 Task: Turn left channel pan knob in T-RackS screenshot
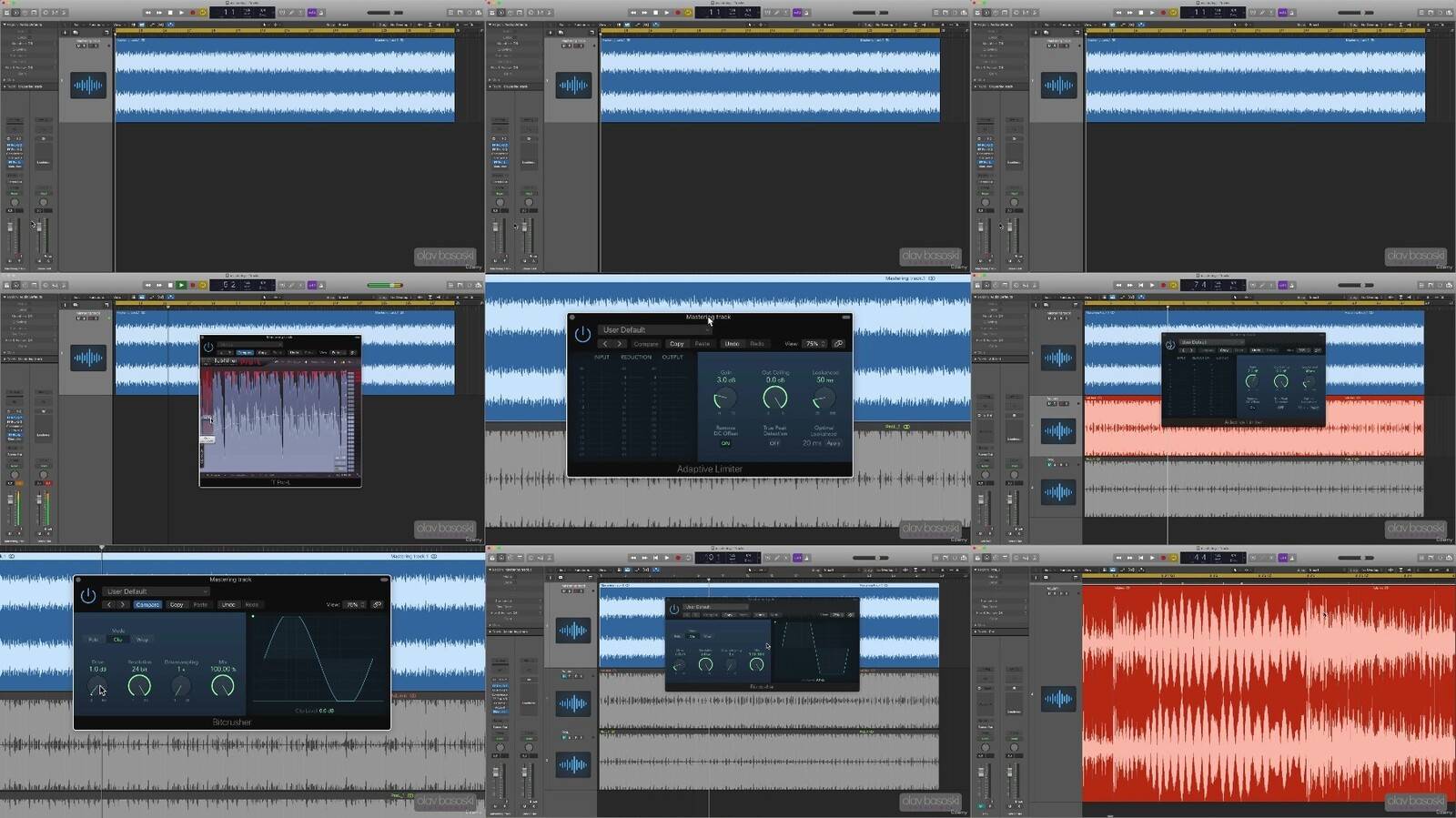pos(15,475)
